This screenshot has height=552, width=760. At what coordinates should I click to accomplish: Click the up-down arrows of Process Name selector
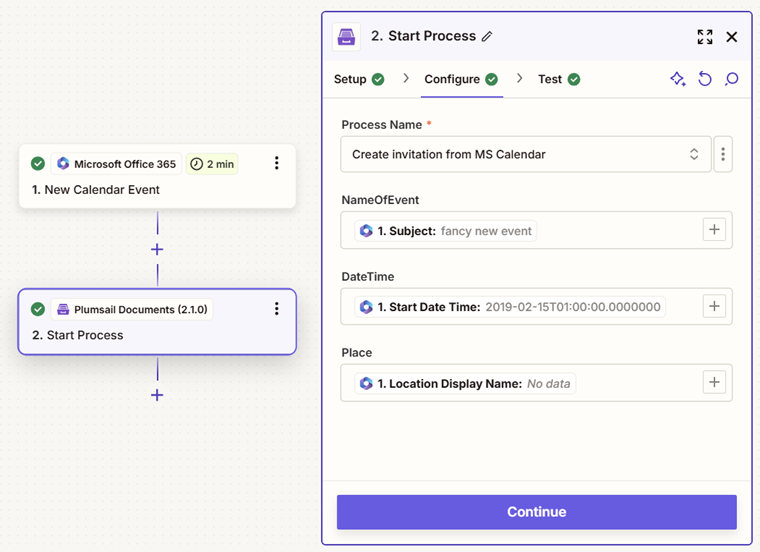(x=694, y=154)
